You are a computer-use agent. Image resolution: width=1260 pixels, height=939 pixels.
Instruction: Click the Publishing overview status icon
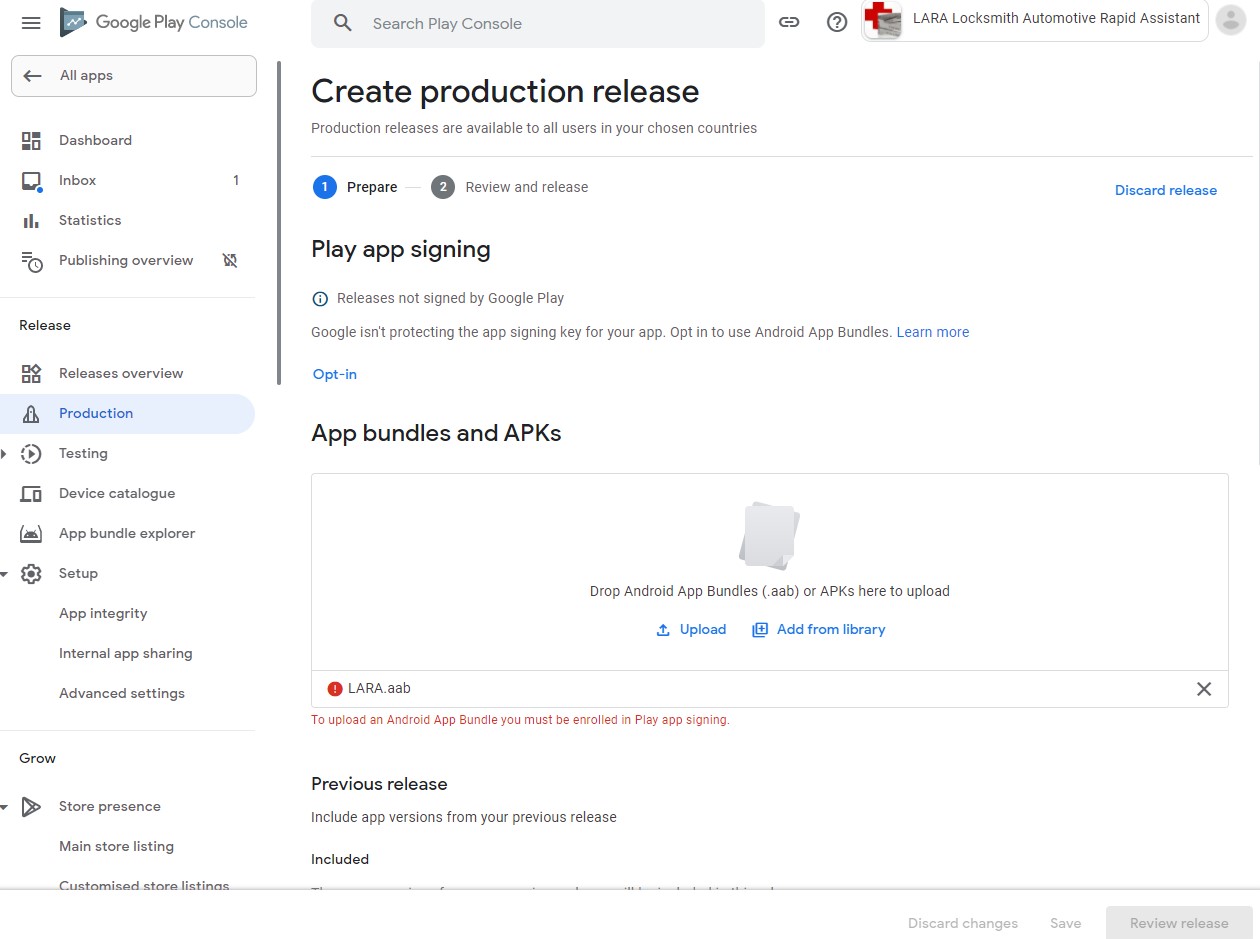pos(230,261)
